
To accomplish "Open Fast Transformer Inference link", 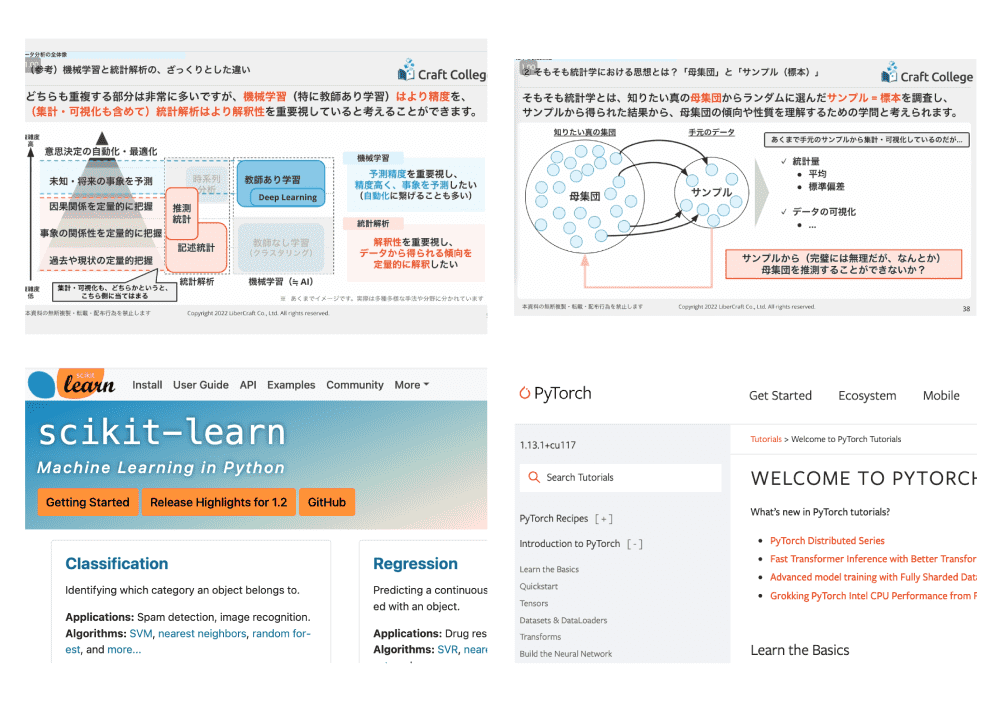I will [x=873, y=558].
